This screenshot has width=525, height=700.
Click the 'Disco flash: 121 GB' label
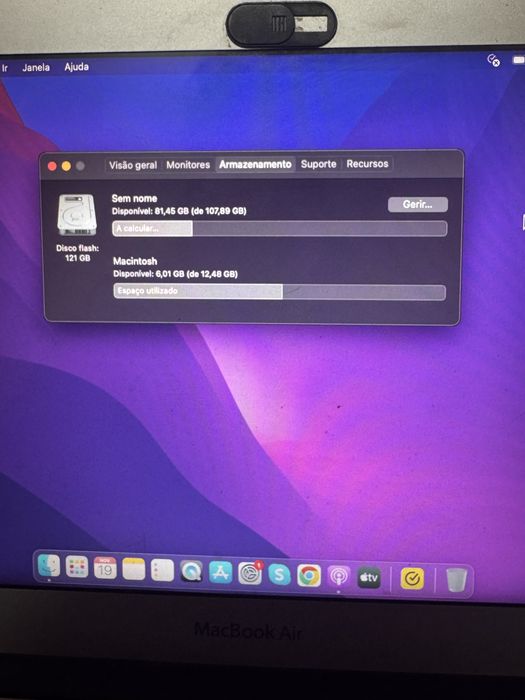point(78,253)
